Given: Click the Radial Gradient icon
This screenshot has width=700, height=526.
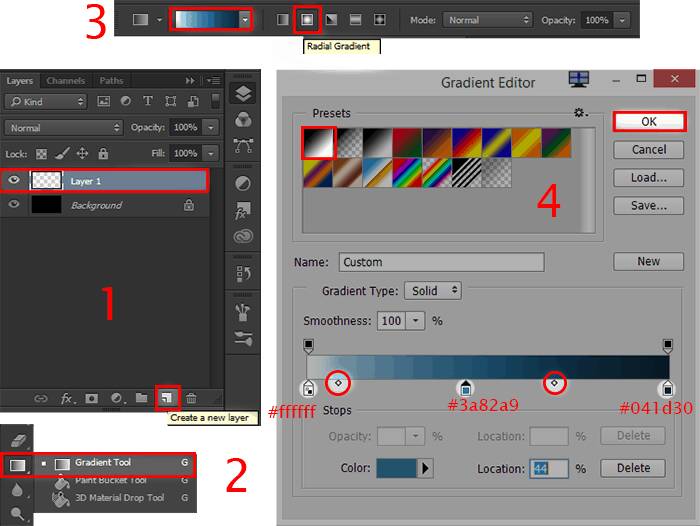Looking at the screenshot, I should click(308, 19).
